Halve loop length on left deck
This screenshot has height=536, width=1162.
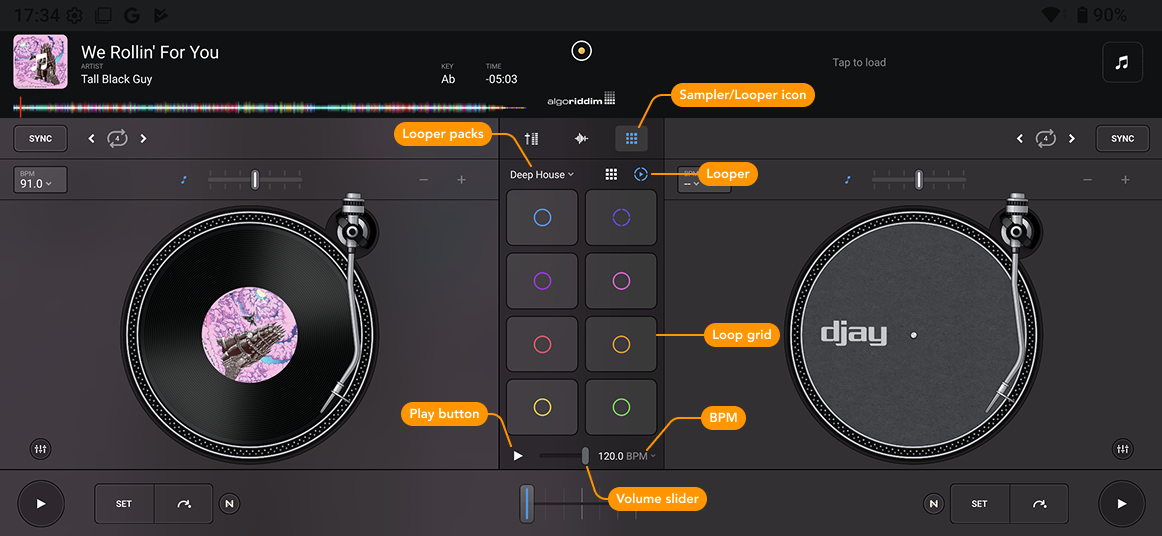91,139
